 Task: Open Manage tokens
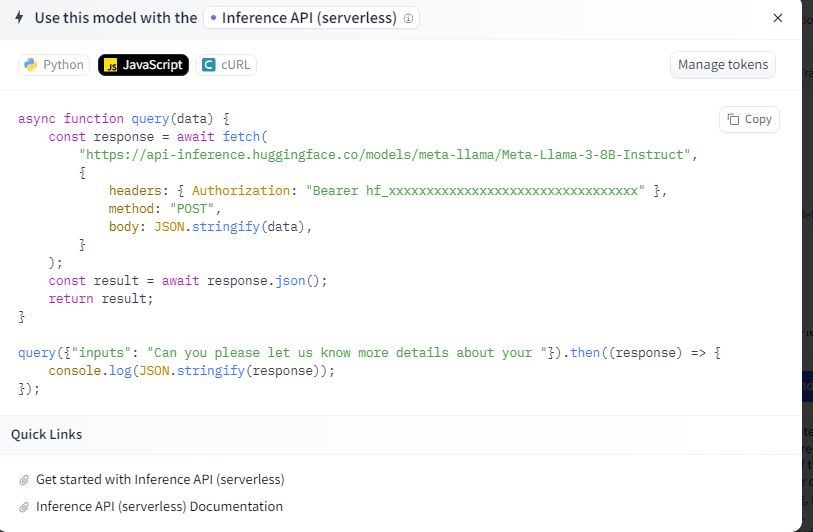(723, 65)
